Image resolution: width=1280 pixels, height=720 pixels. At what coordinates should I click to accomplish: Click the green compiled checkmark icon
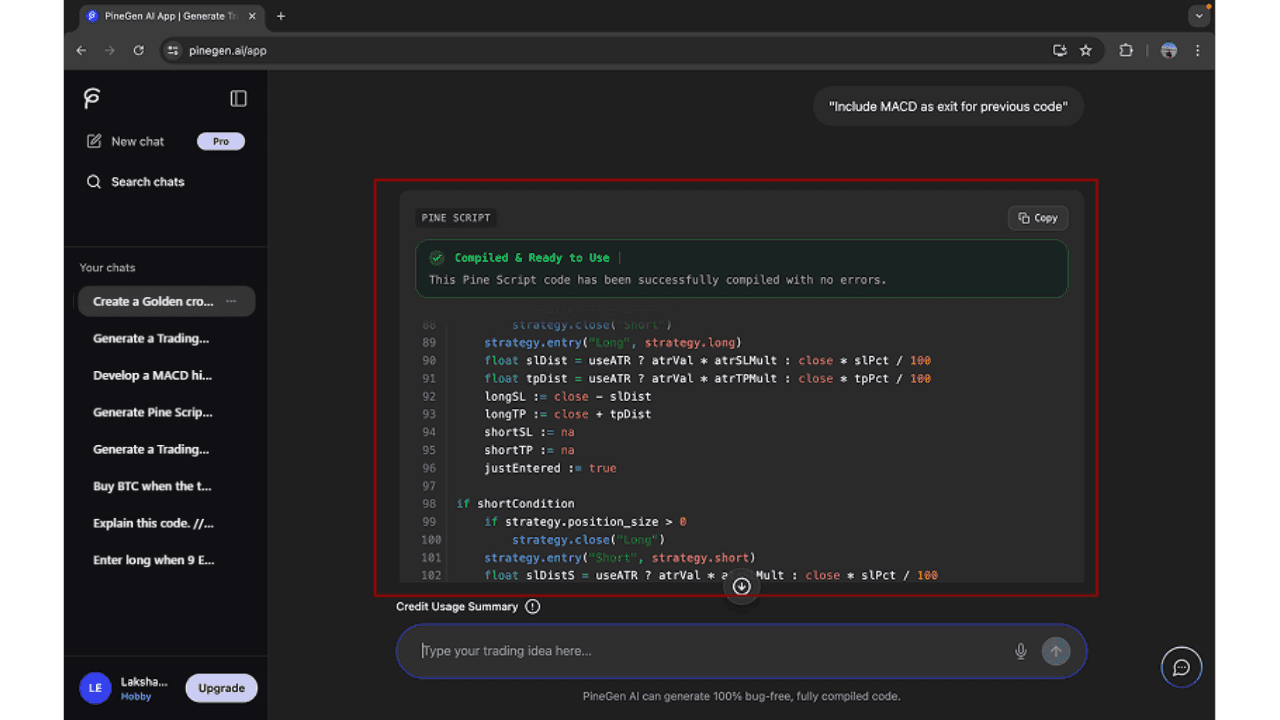[x=436, y=258]
